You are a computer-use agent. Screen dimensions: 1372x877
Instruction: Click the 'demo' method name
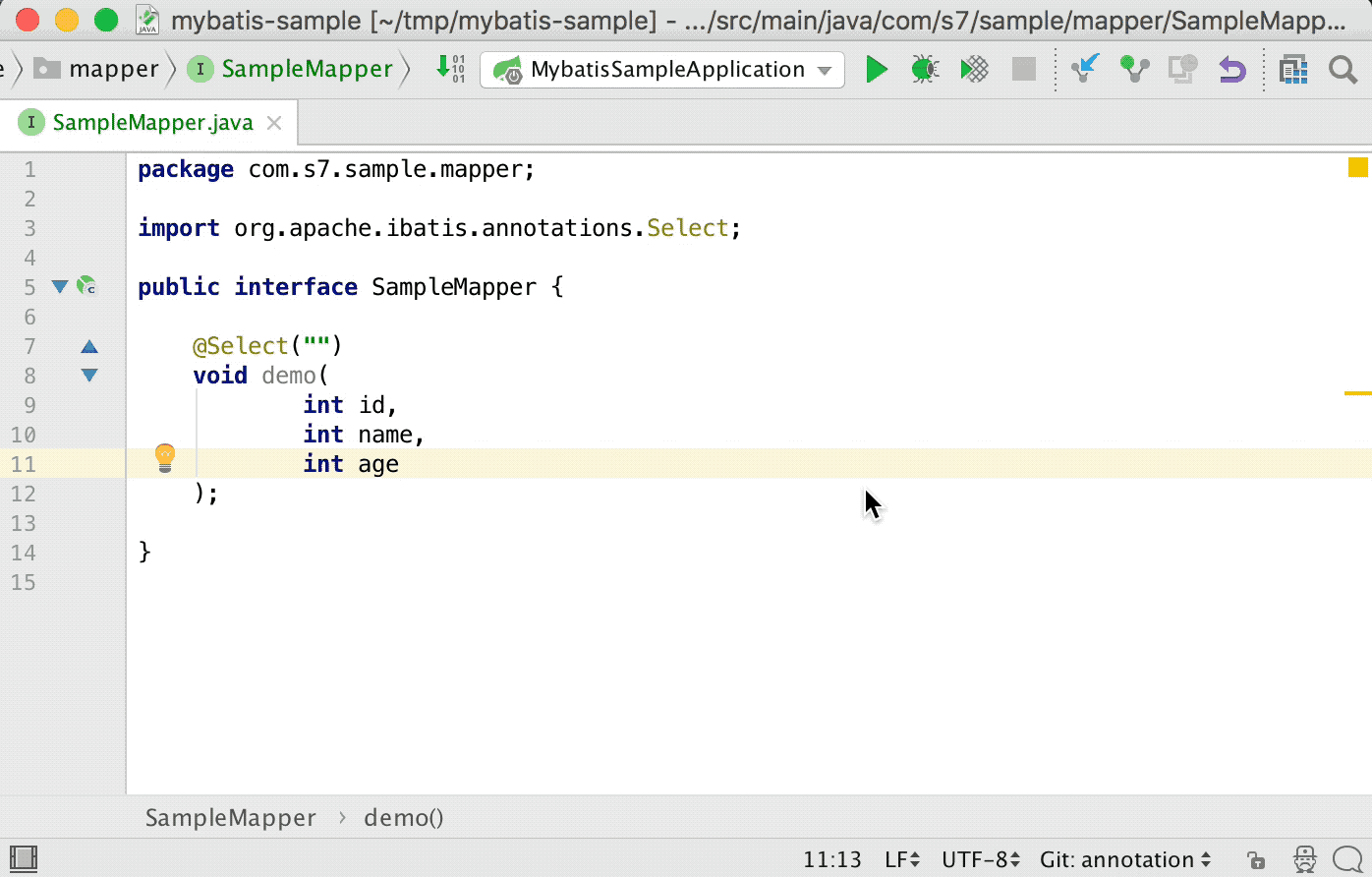(289, 376)
